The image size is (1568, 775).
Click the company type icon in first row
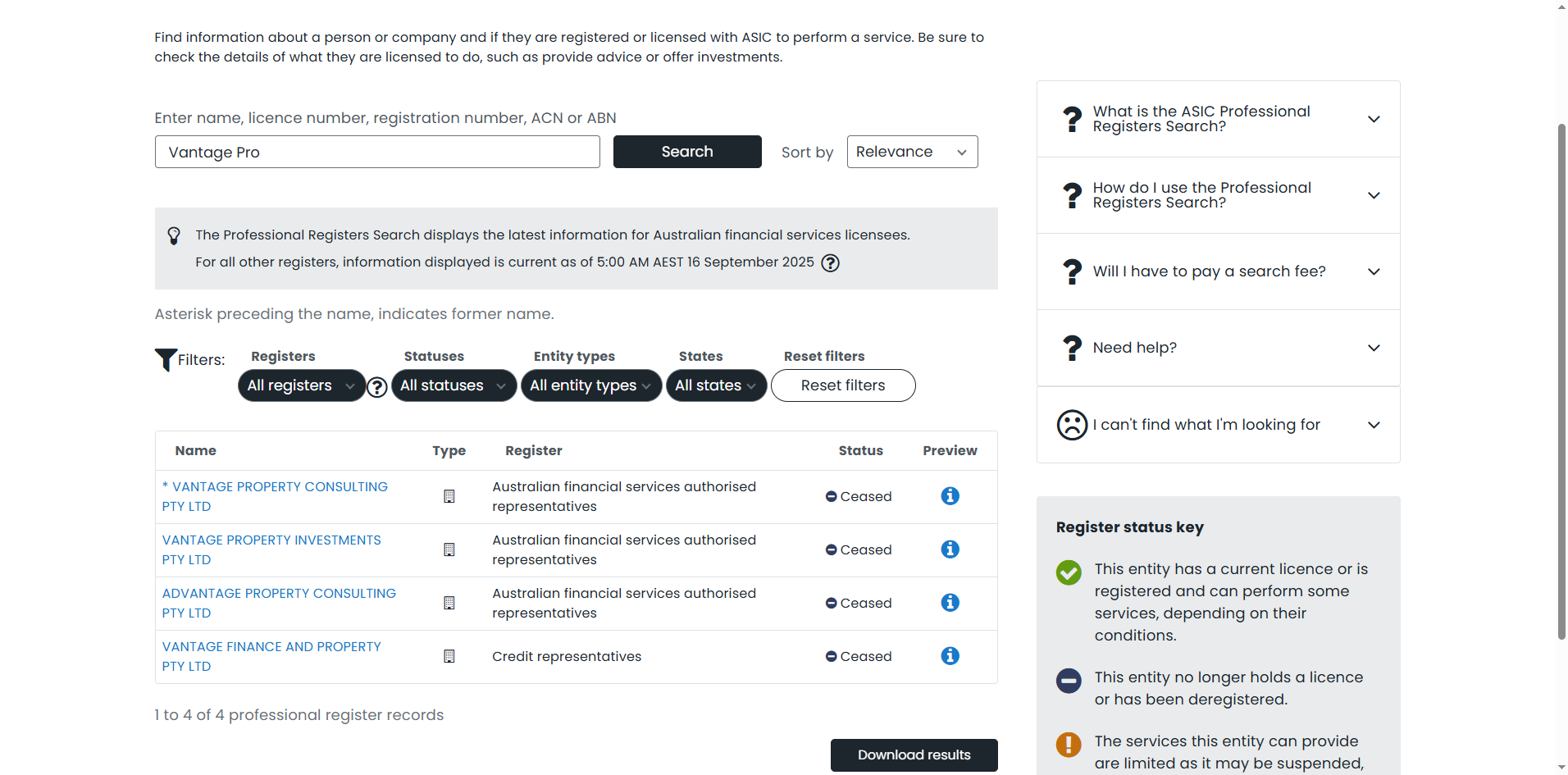pyautogui.click(x=449, y=496)
